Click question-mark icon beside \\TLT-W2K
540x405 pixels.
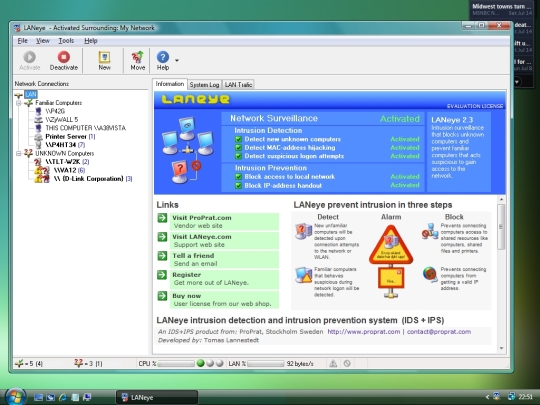[x=38, y=162]
